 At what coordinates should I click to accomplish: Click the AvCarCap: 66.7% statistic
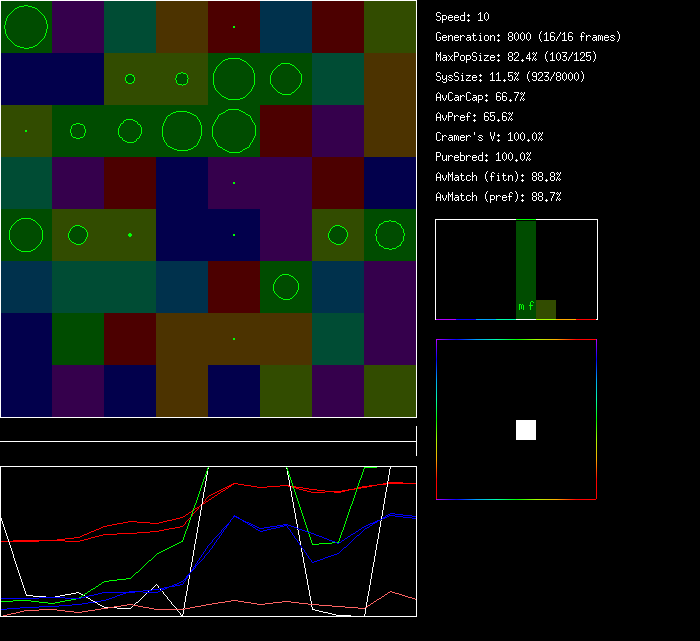[480, 97]
